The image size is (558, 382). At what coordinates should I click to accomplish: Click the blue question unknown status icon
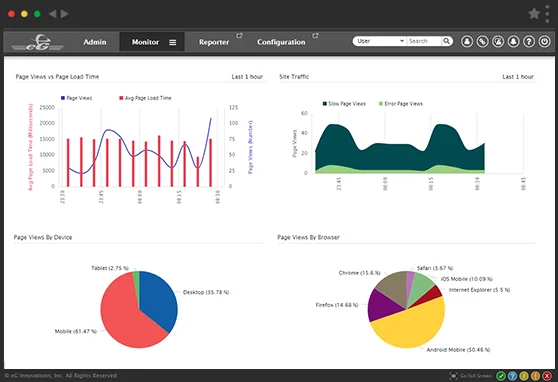tap(512, 376)
